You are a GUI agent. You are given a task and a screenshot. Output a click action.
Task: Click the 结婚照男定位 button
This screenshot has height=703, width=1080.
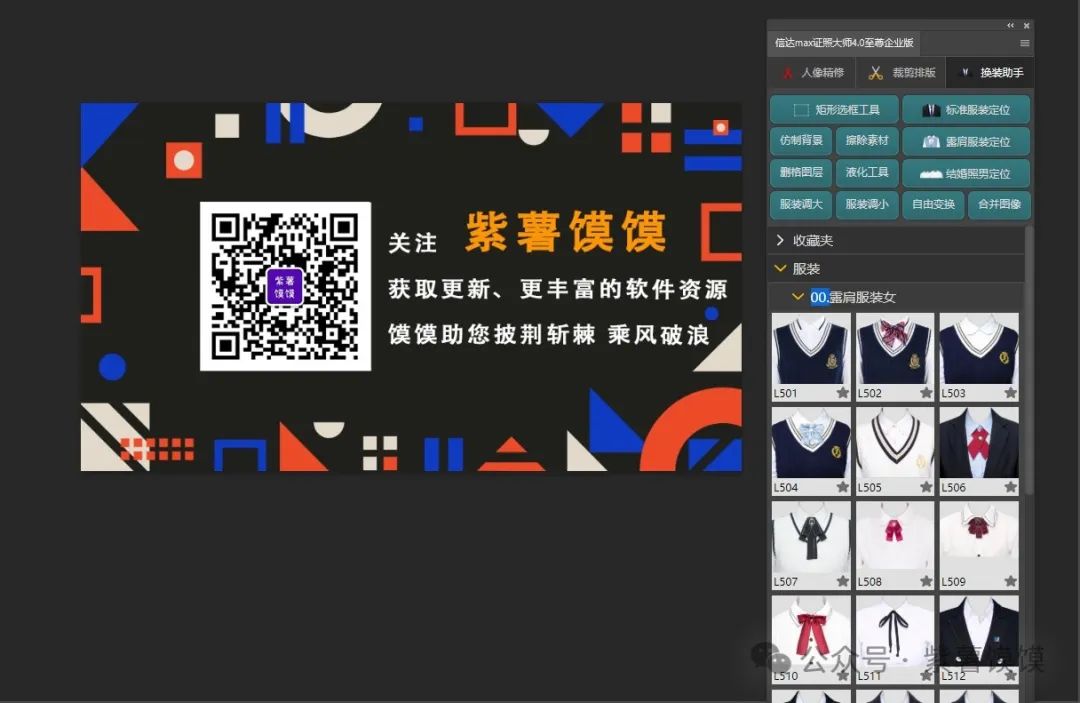pyautogui.click(x=966, y=173)
